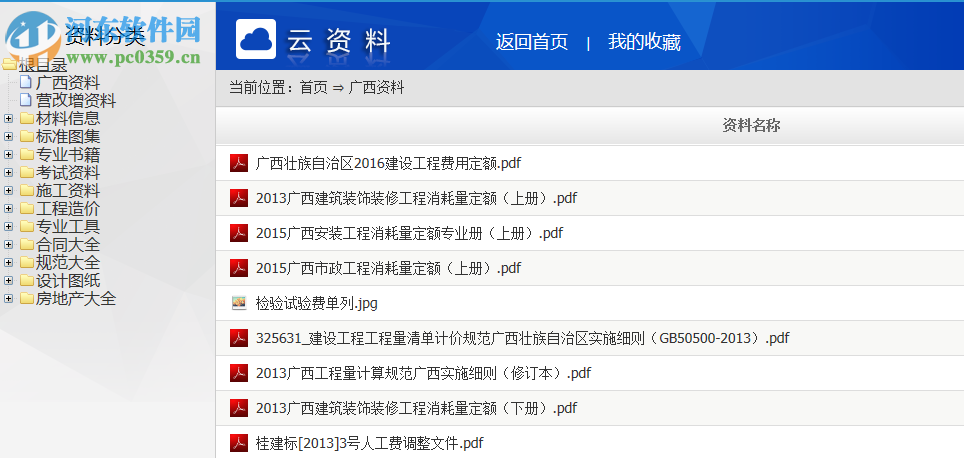The image size is (964, 458).
Task: Expand the 设计图纸 tree node
Action: click(9, 281)
